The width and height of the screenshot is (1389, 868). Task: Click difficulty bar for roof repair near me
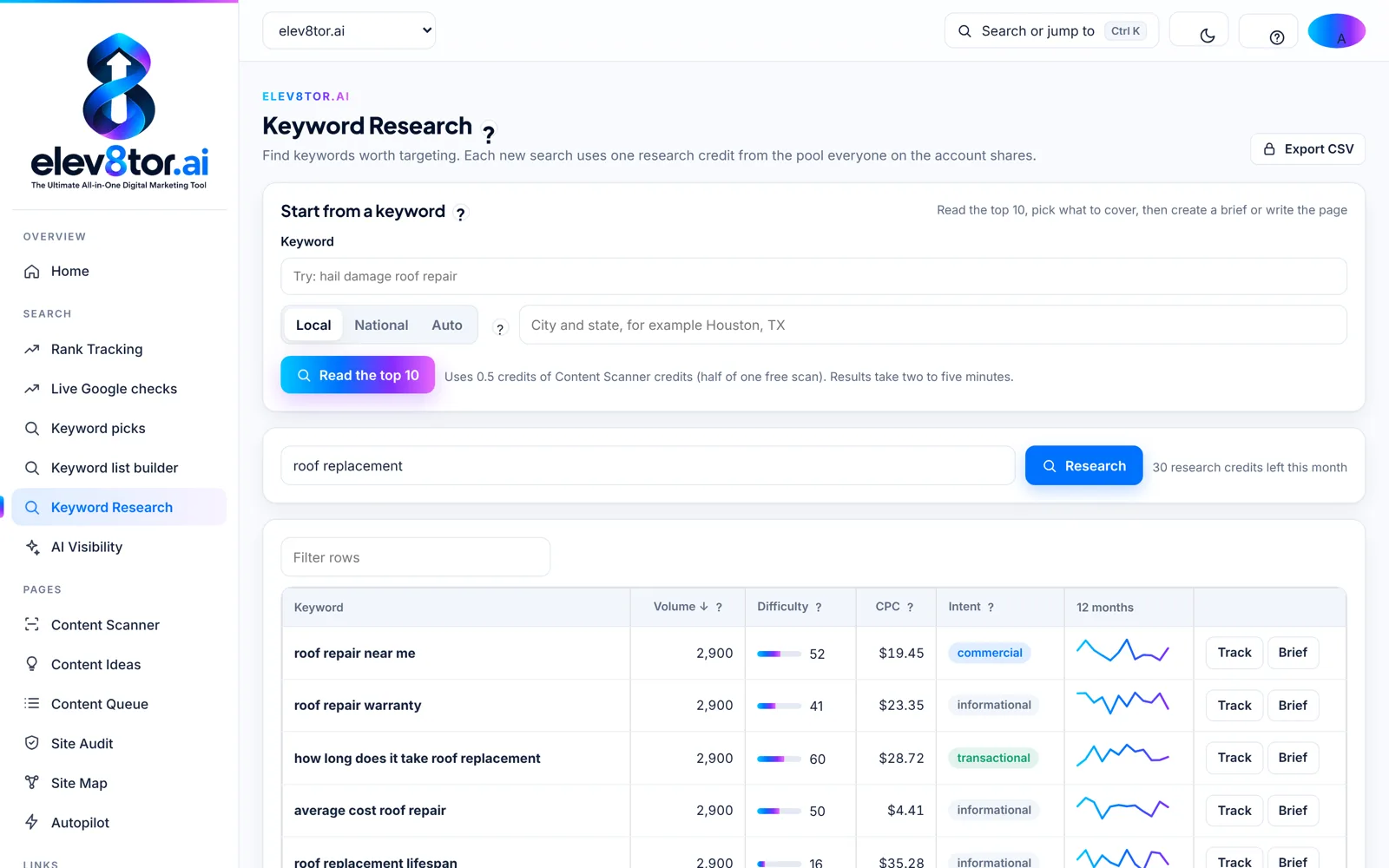coord(779,654)
